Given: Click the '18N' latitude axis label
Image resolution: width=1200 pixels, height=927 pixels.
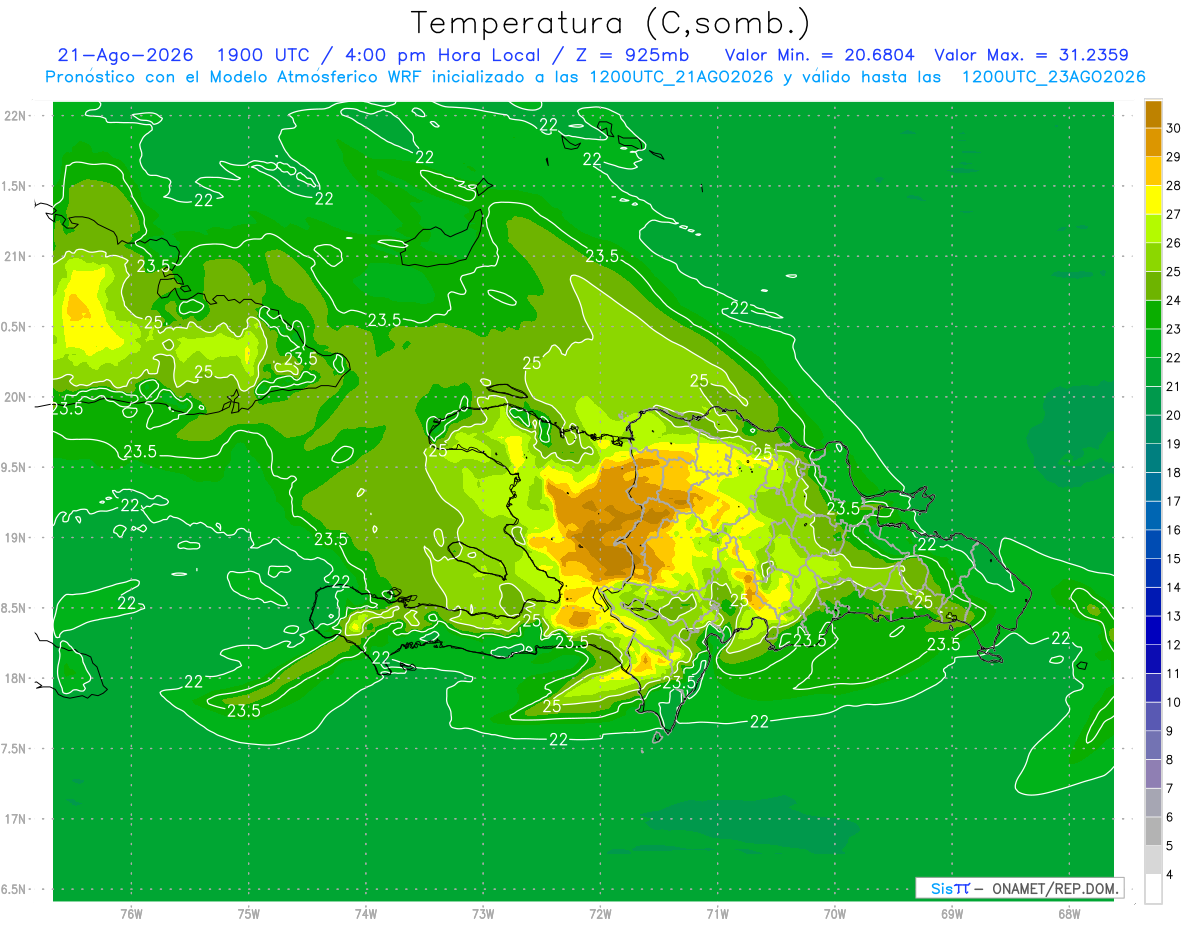Looking at the screenshot, I should 17,678.
